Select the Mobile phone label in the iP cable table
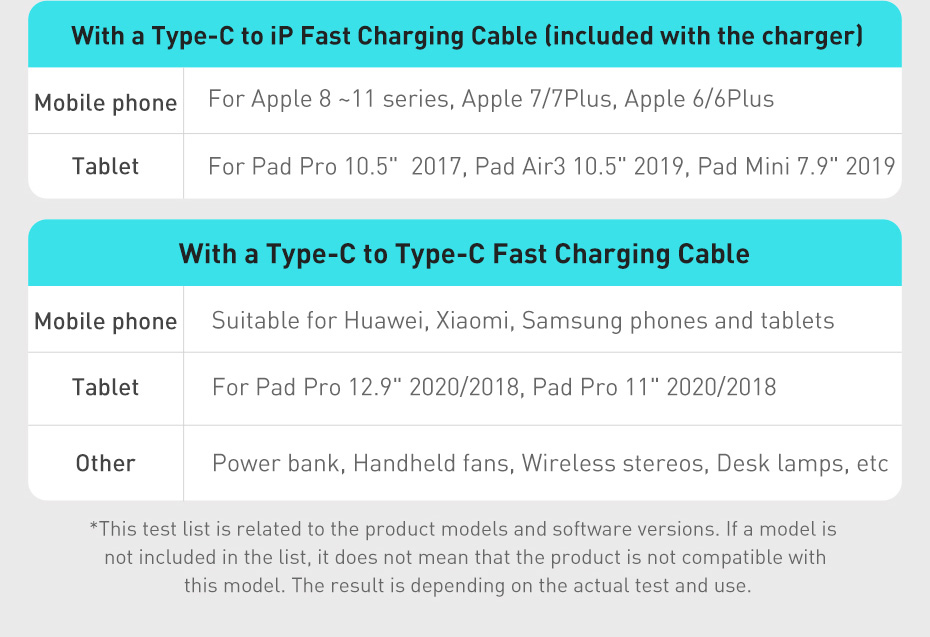 (x=106, y=103)
